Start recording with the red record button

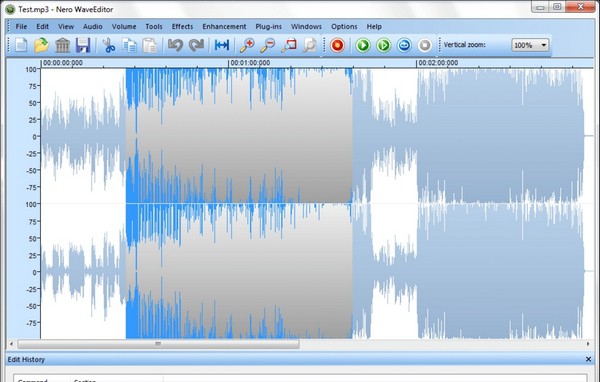click(337, 45)
